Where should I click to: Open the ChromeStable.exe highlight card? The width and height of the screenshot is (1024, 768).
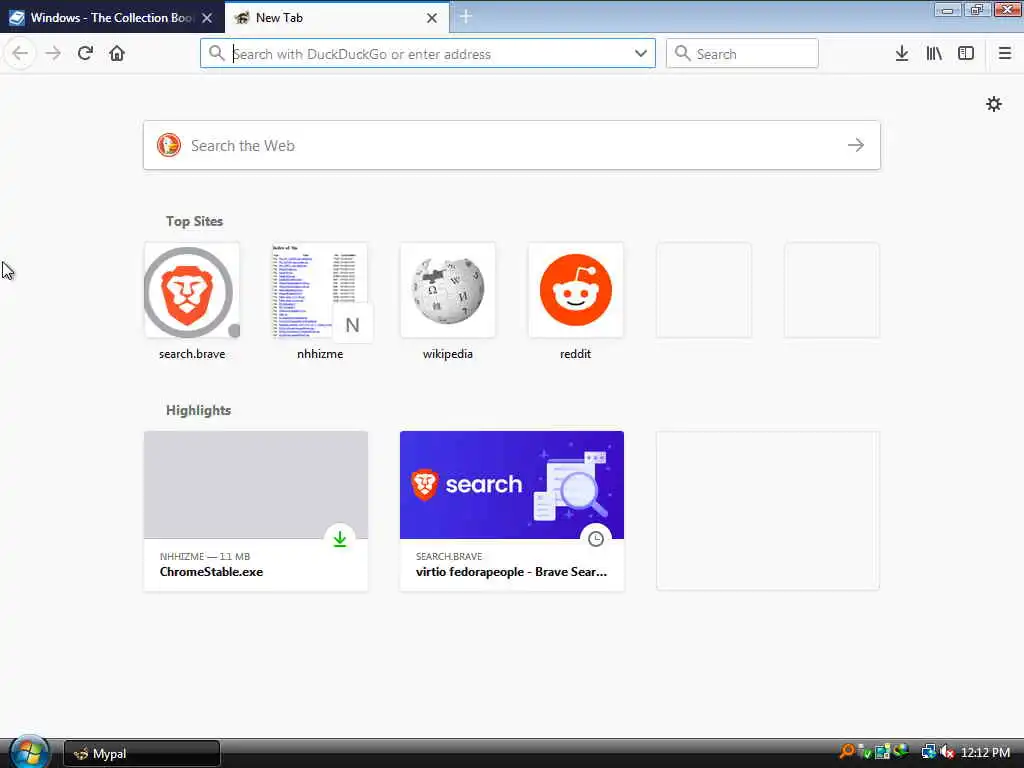pos(256,511)
